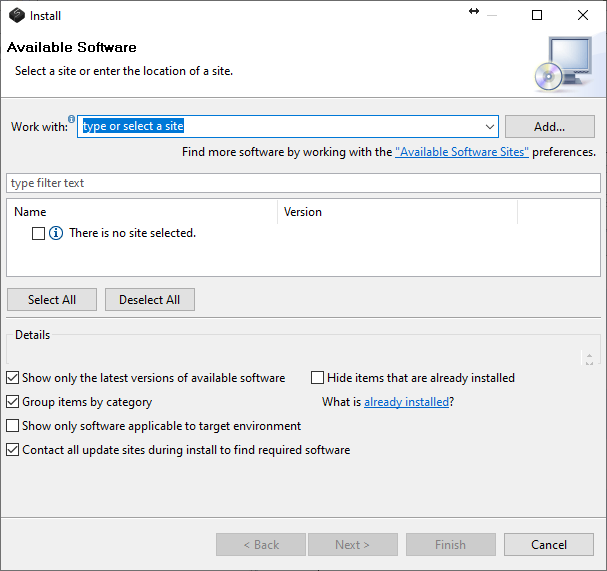Expand the Work with site dropdown arrow
The width and height of the screenshot is (607, 571).
[489, 127]
